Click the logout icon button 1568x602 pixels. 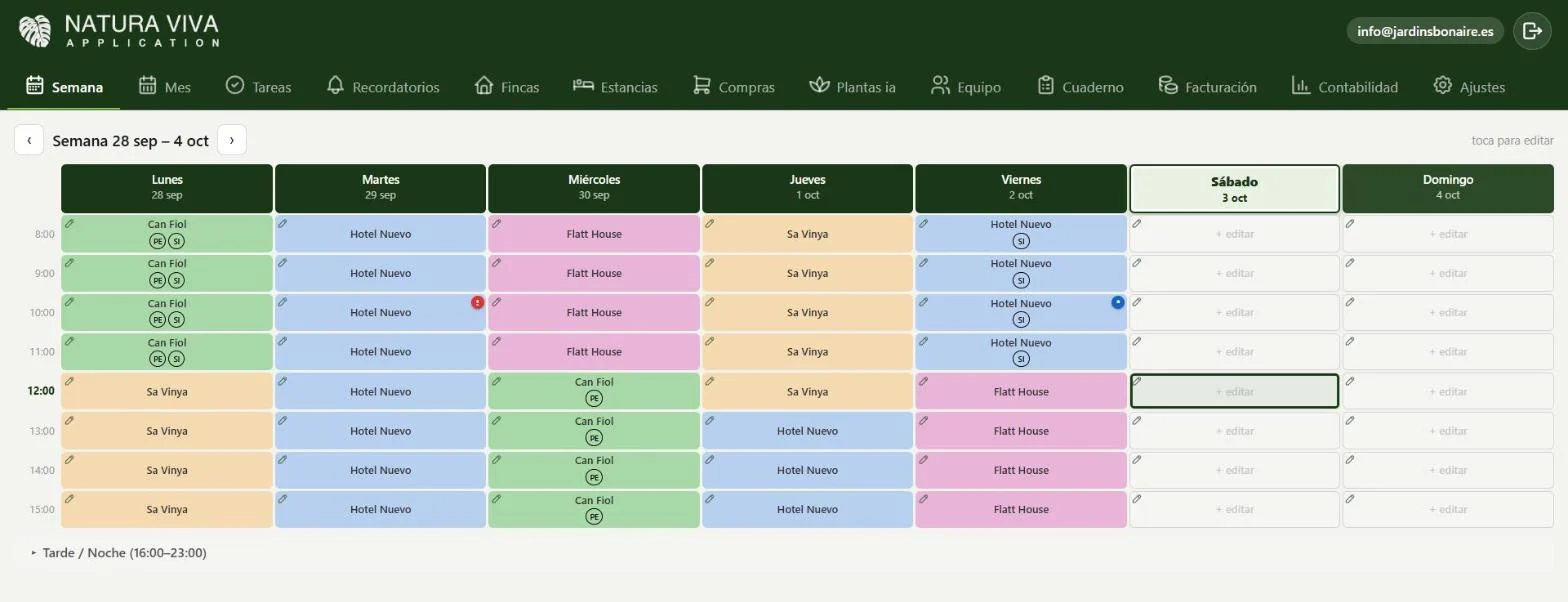click(1532, 31)
